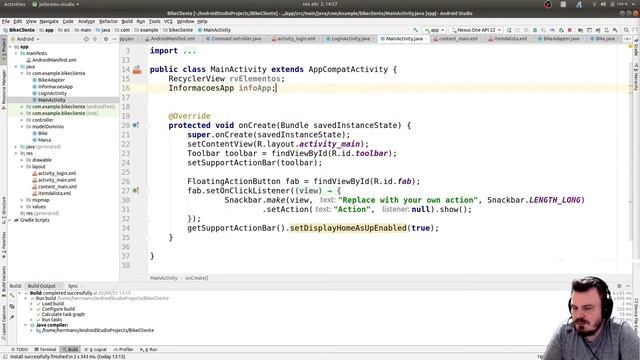The image size is (640, 360).
Task: Click the Build panel hammer rebuild icon
Action: point(12,296)
